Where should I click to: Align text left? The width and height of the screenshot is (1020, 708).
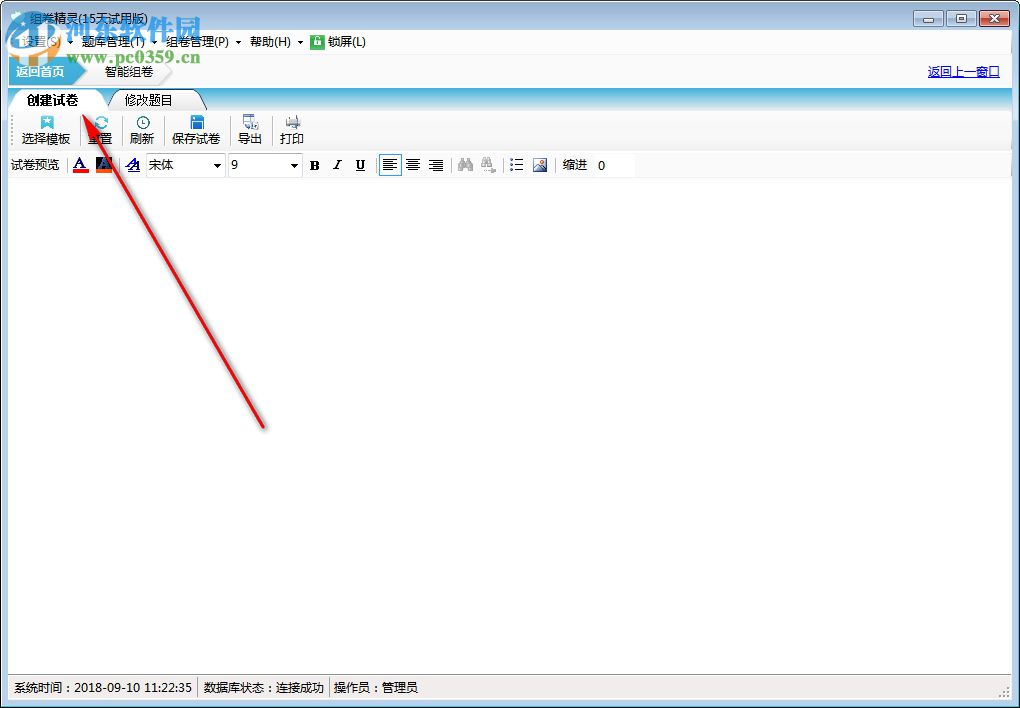[x=390, y=165]
